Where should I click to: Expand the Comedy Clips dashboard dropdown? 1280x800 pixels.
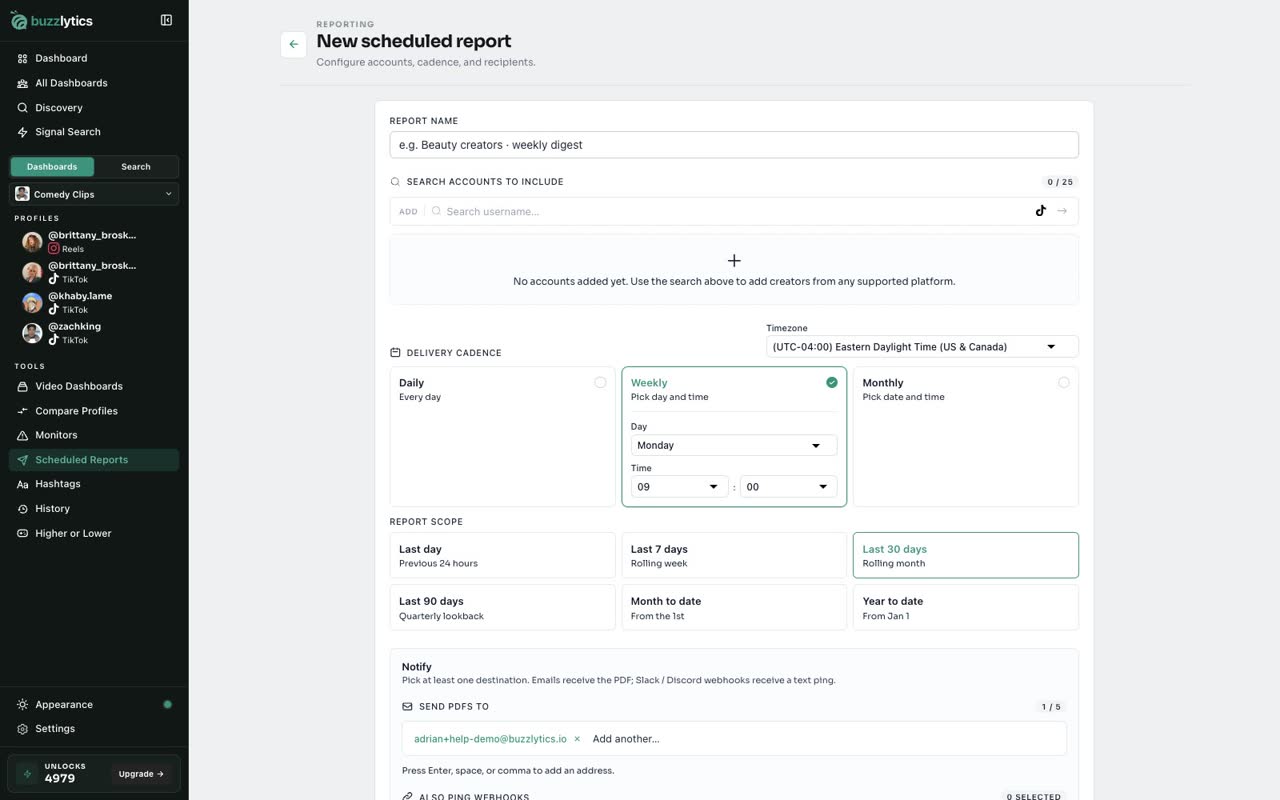(94, 194)
